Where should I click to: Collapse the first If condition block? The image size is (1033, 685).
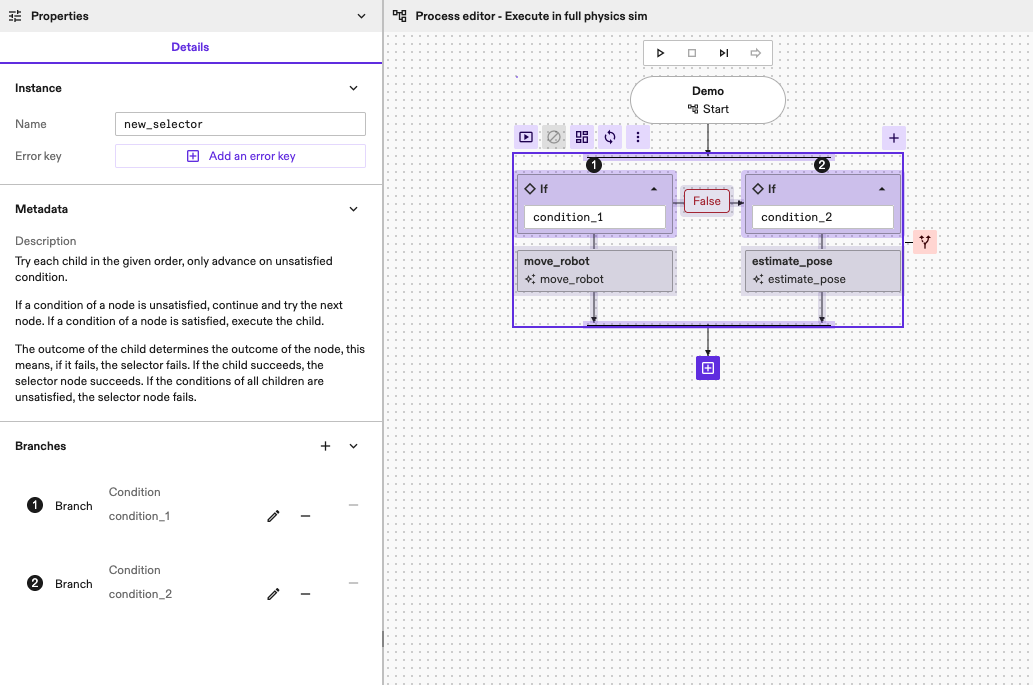click(x=654, y=188)
